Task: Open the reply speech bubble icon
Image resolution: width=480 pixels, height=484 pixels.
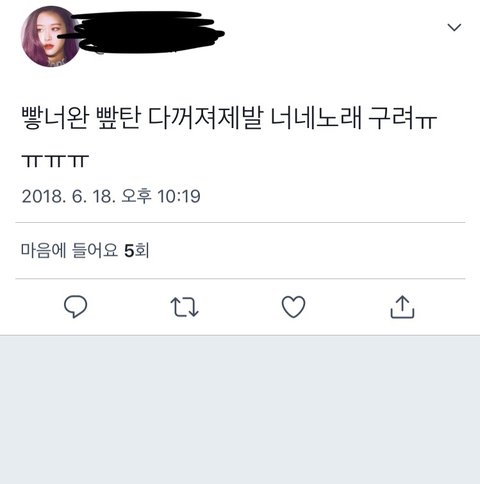Action: pyautogui.click(x=75, y=307)
